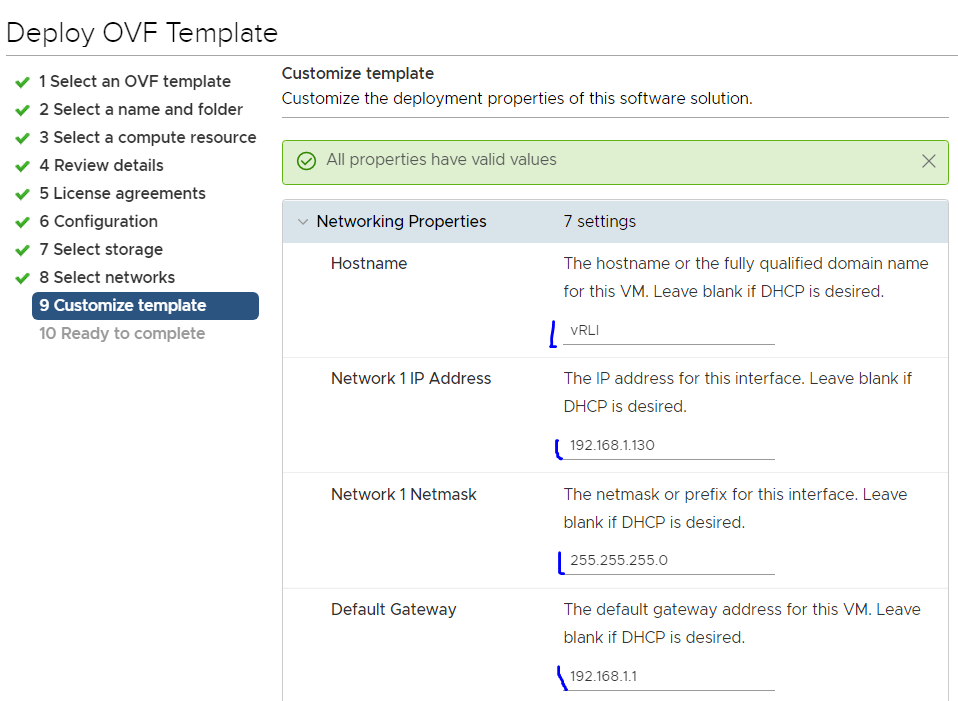The width and height of the screenshot is (958, 701).
Task: Open step 10 Ready to complete
Action: tap(122, 334)
